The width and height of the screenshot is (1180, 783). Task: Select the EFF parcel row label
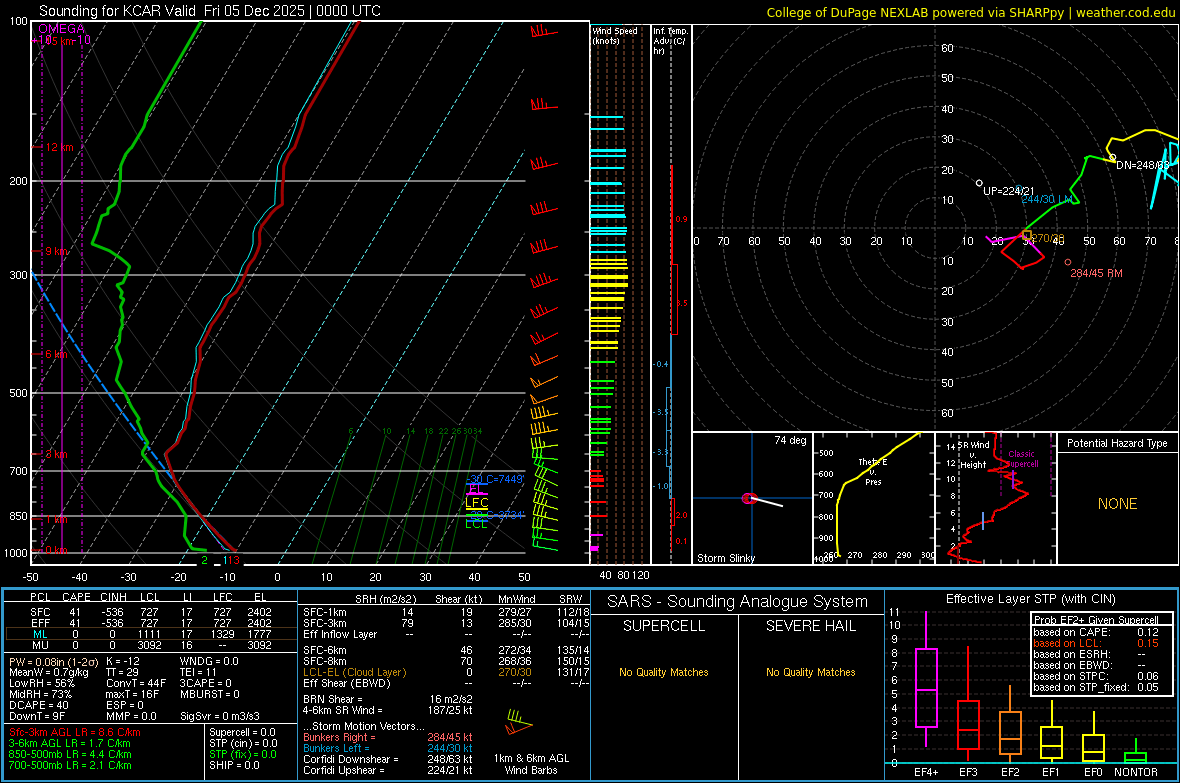[x=40, y=623]
